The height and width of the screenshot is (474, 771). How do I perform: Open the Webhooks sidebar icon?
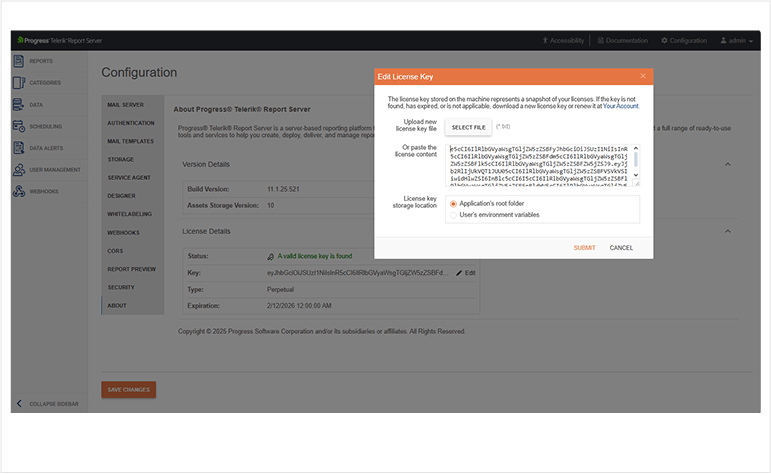coord(19,191)
